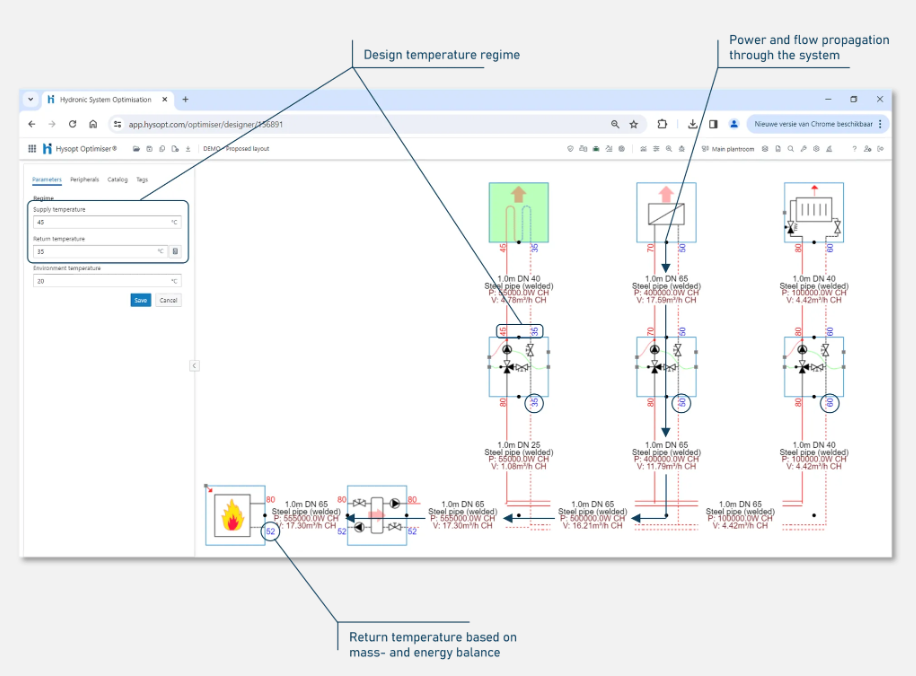Click the Supply temperature input field
This screenshot has width=916, height=676.
(x=107, y=222)
